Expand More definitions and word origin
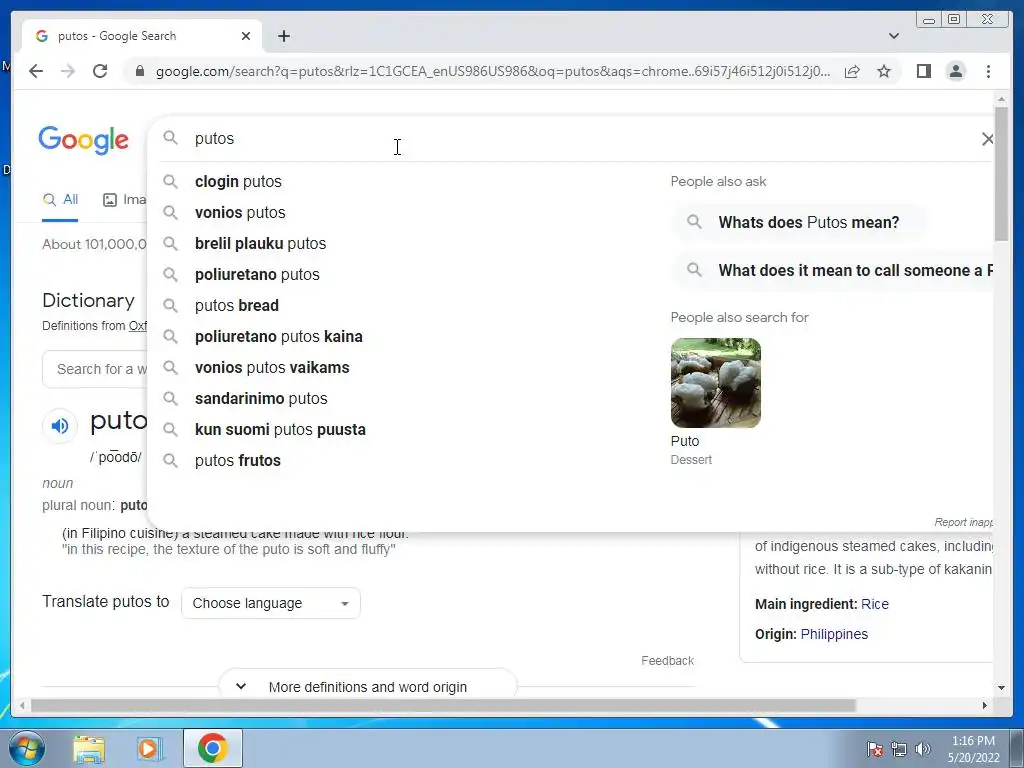The height and width of the screenshot is (768, 1024). [x=367, y=687]
